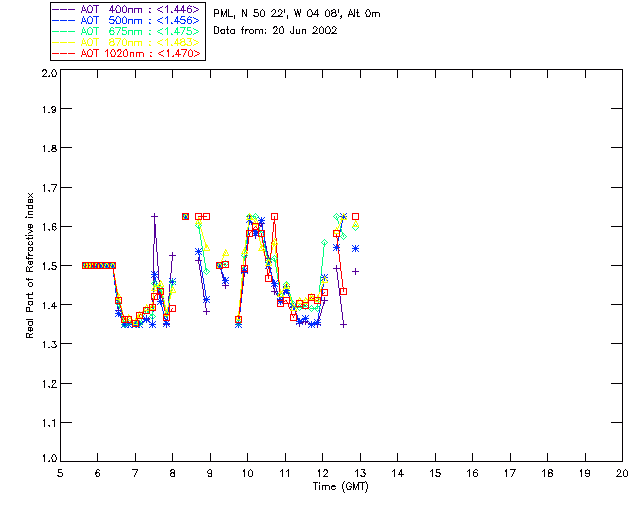Click the y-axis tick label 1.8

(x=49, y=148)
